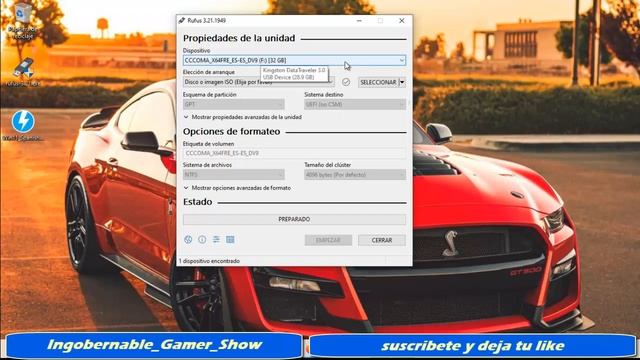Open the Rufus settings sliders icon
The image size is (640, 360).
(216, 240)
